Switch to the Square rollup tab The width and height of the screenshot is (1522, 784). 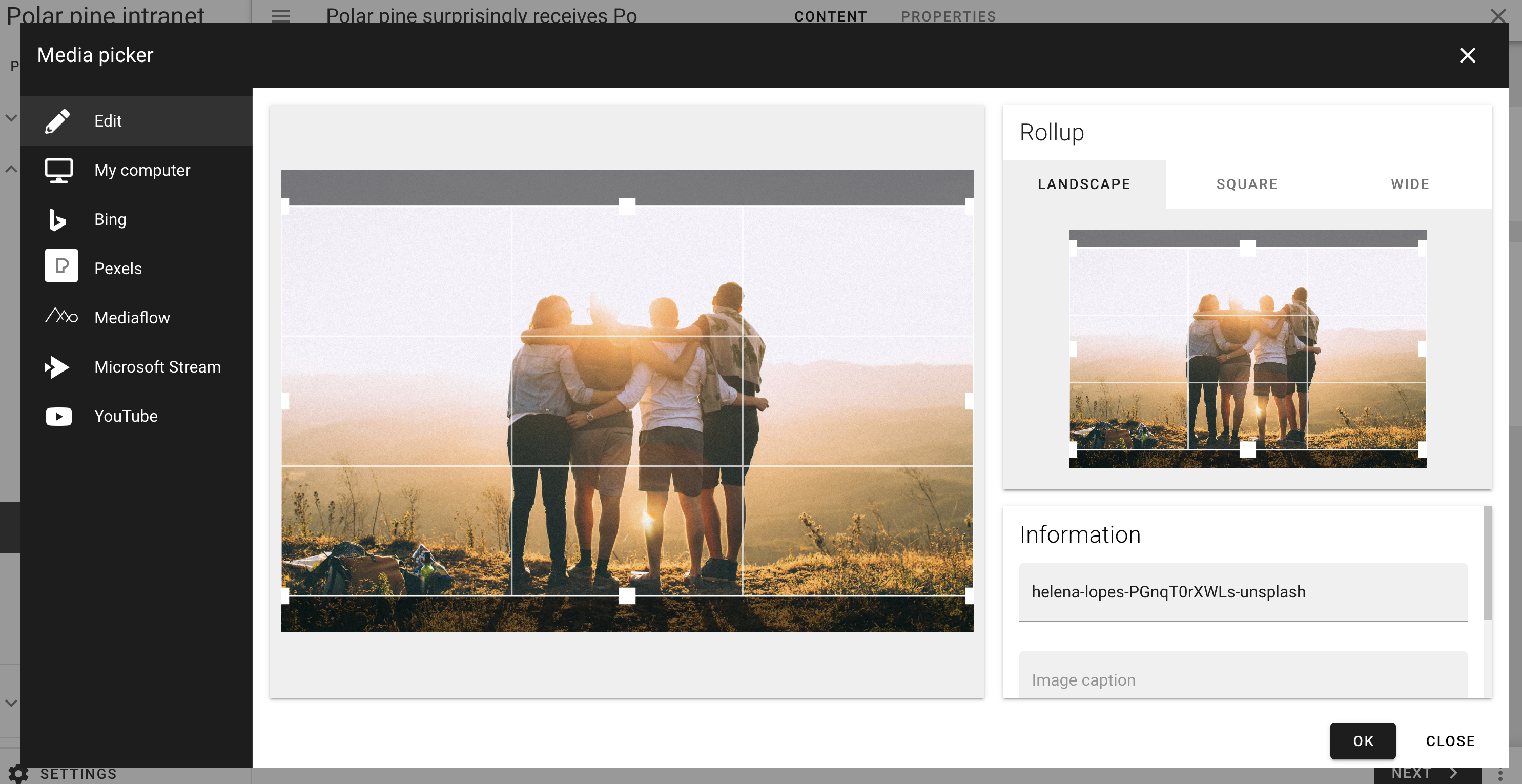coord(1247,184)
